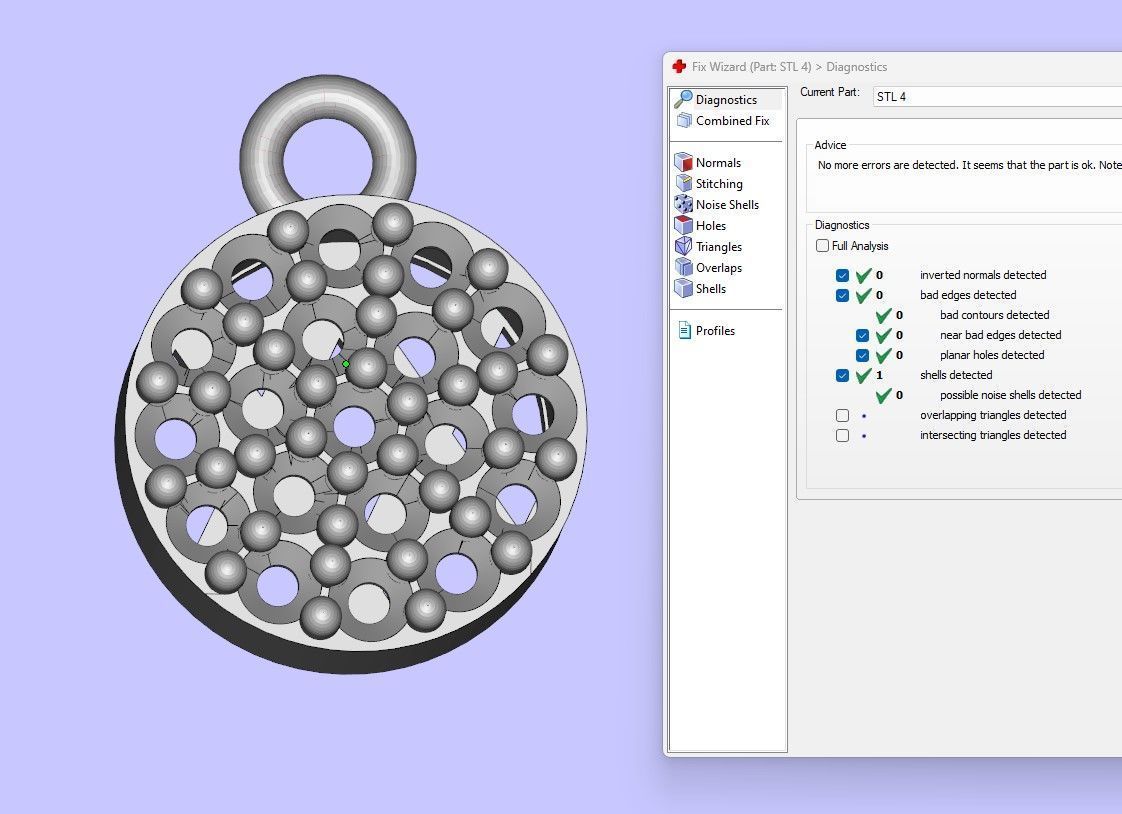Enable intersecting triangles detected checkbox
The image size is (1122, 814).
pyautogui.click(x=842, y=436)
